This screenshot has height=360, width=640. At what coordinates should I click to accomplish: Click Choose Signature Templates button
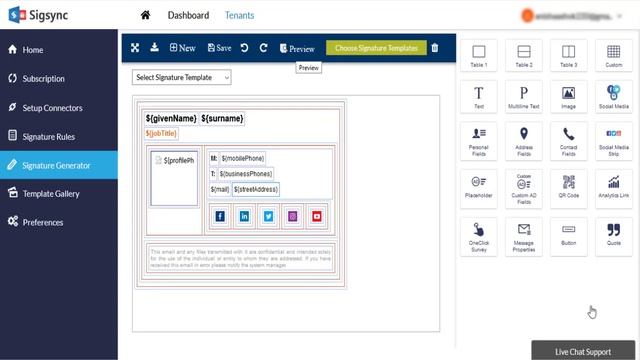coord(376,48)
